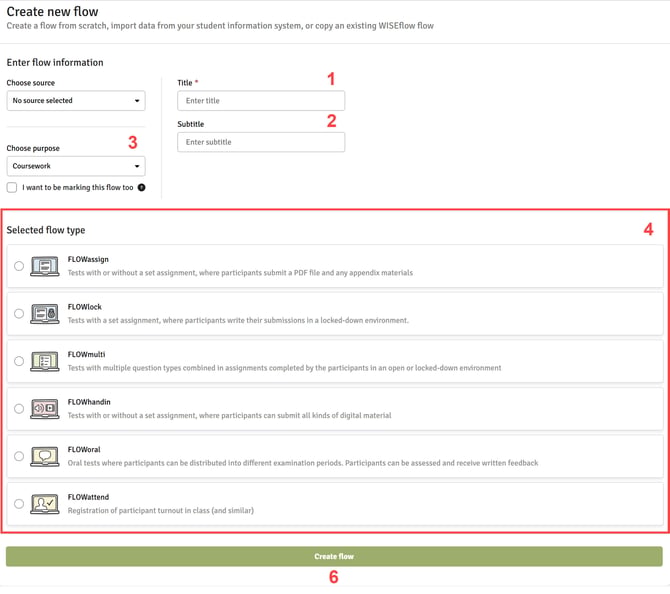The image size is (670, 594).
Task: Select the FLOWlock radio button
Action: [19, 314]
